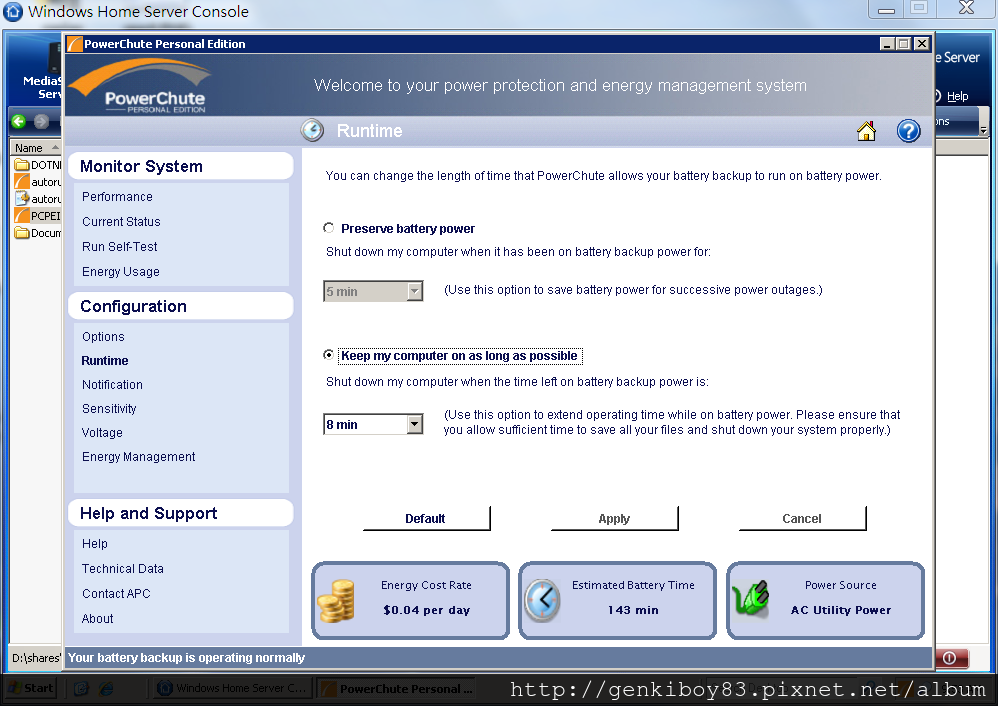The image size is (998, 706).
Task: Switch to Windows Home Server taskbar item
Action: 232,688
